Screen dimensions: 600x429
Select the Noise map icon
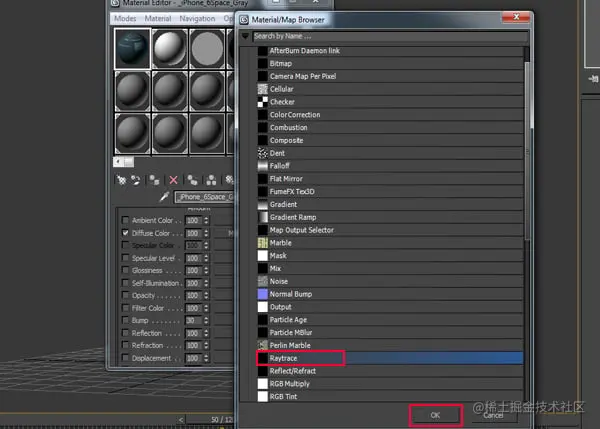262,281
